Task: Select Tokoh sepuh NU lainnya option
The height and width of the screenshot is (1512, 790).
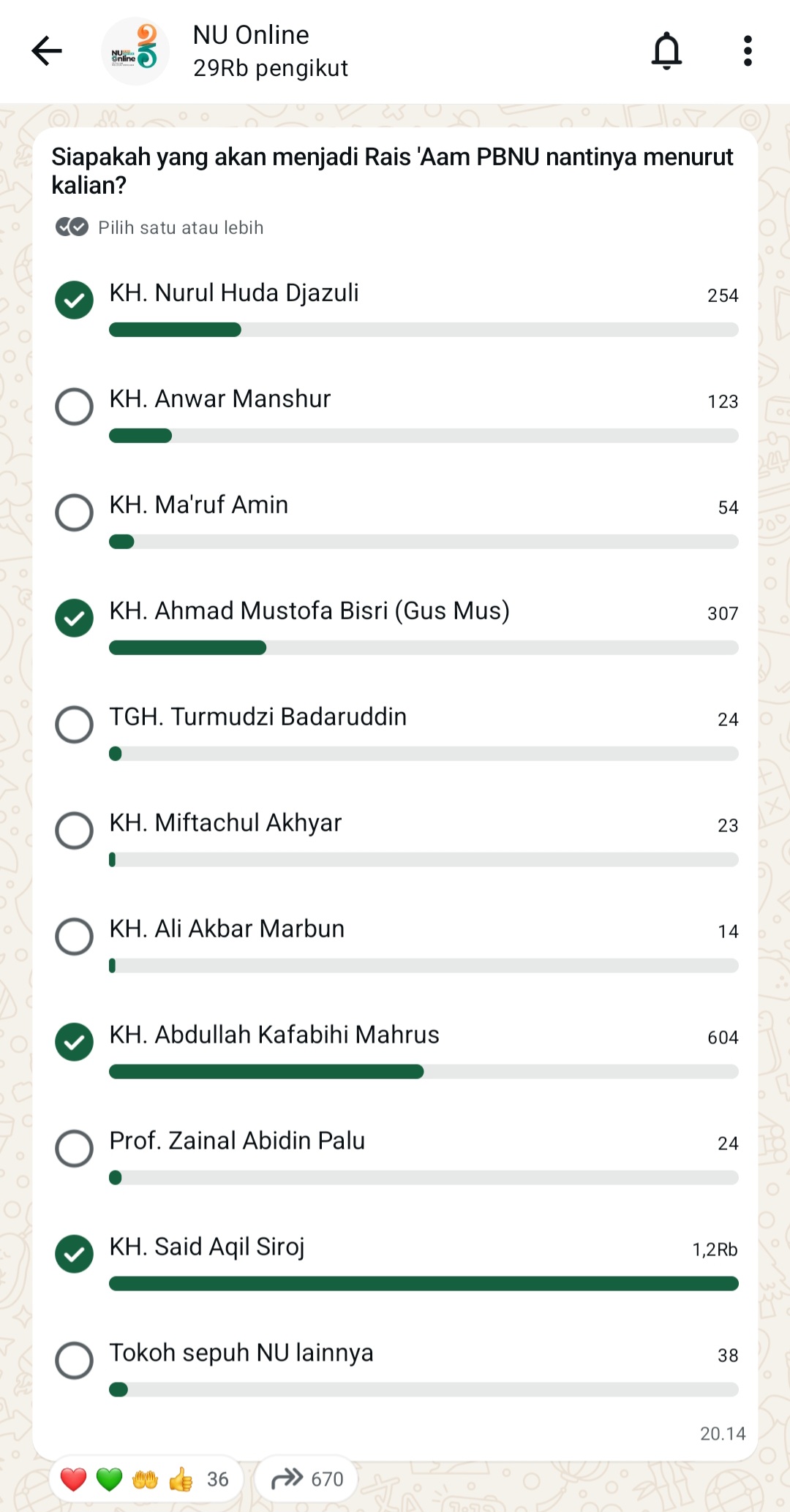Action: point(75,1360)
